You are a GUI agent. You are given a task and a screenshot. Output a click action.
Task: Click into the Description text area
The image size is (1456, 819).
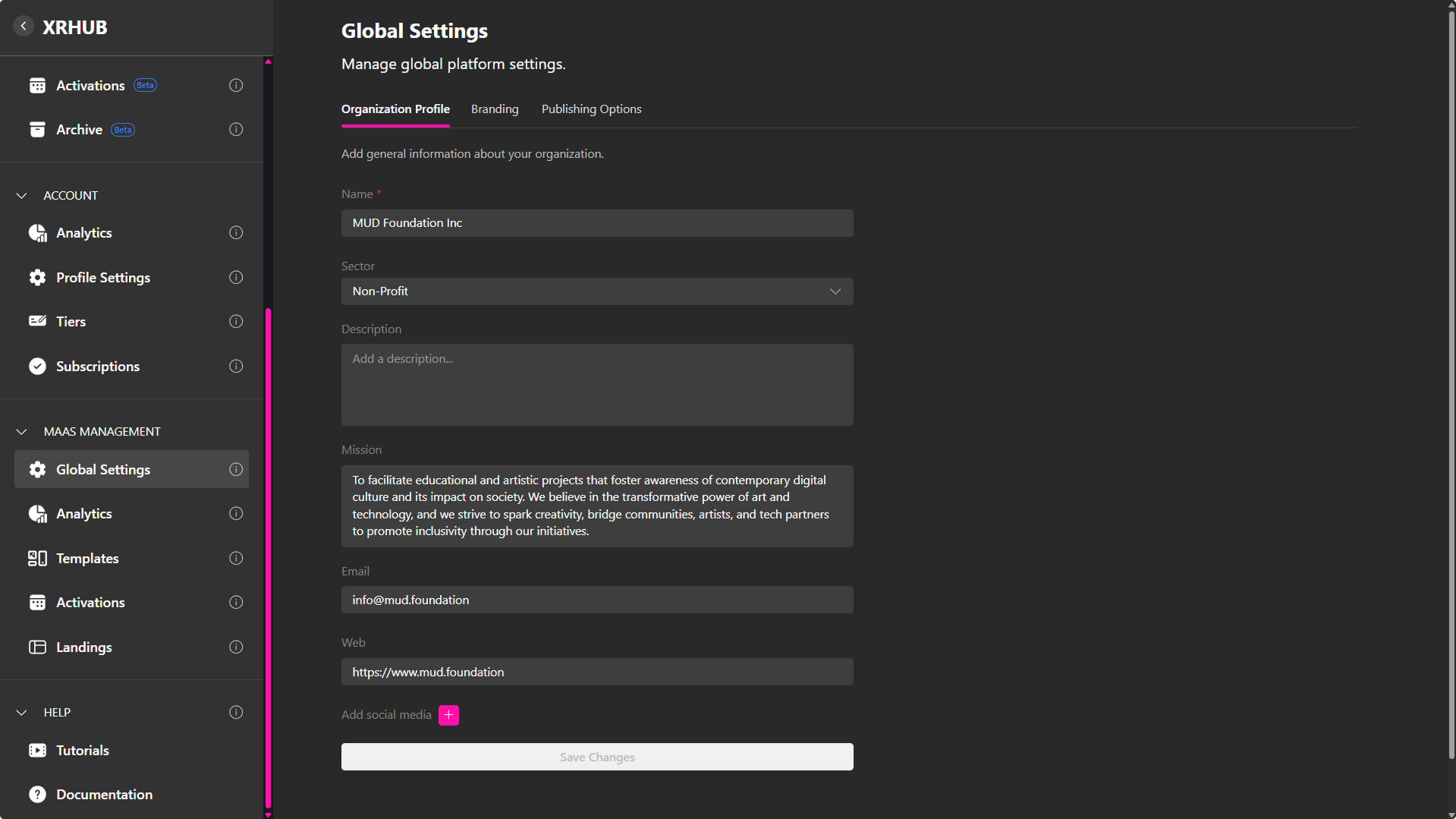[x=596, y=385]
